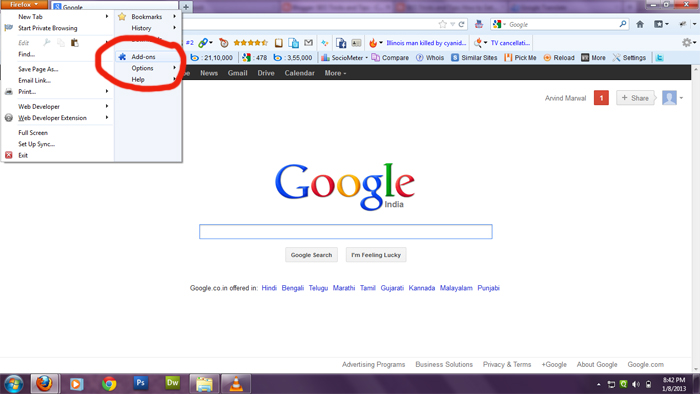Switch Google to Malayalam
The width and height of the screenshot is (700, 394).
point(456,288)
